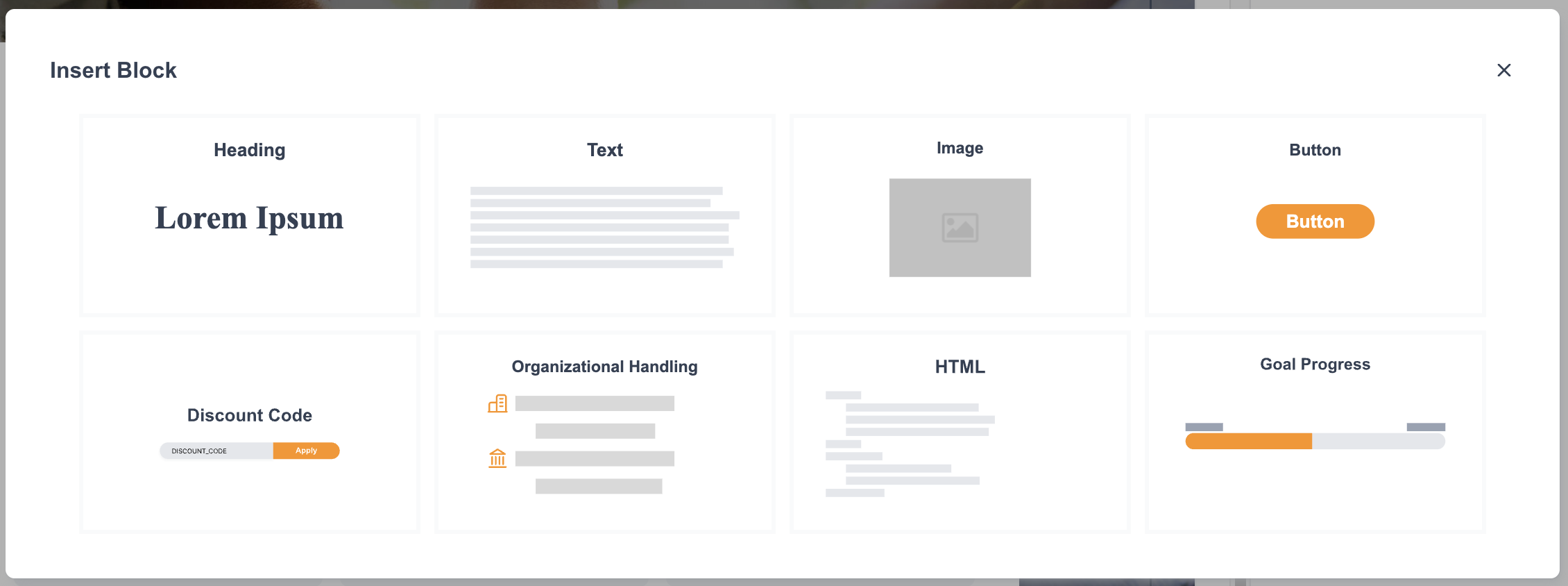Select the Goal Progress block title
Image resolution: width=1568 pixels, height=586 pixels.
tap(1315, 365)
